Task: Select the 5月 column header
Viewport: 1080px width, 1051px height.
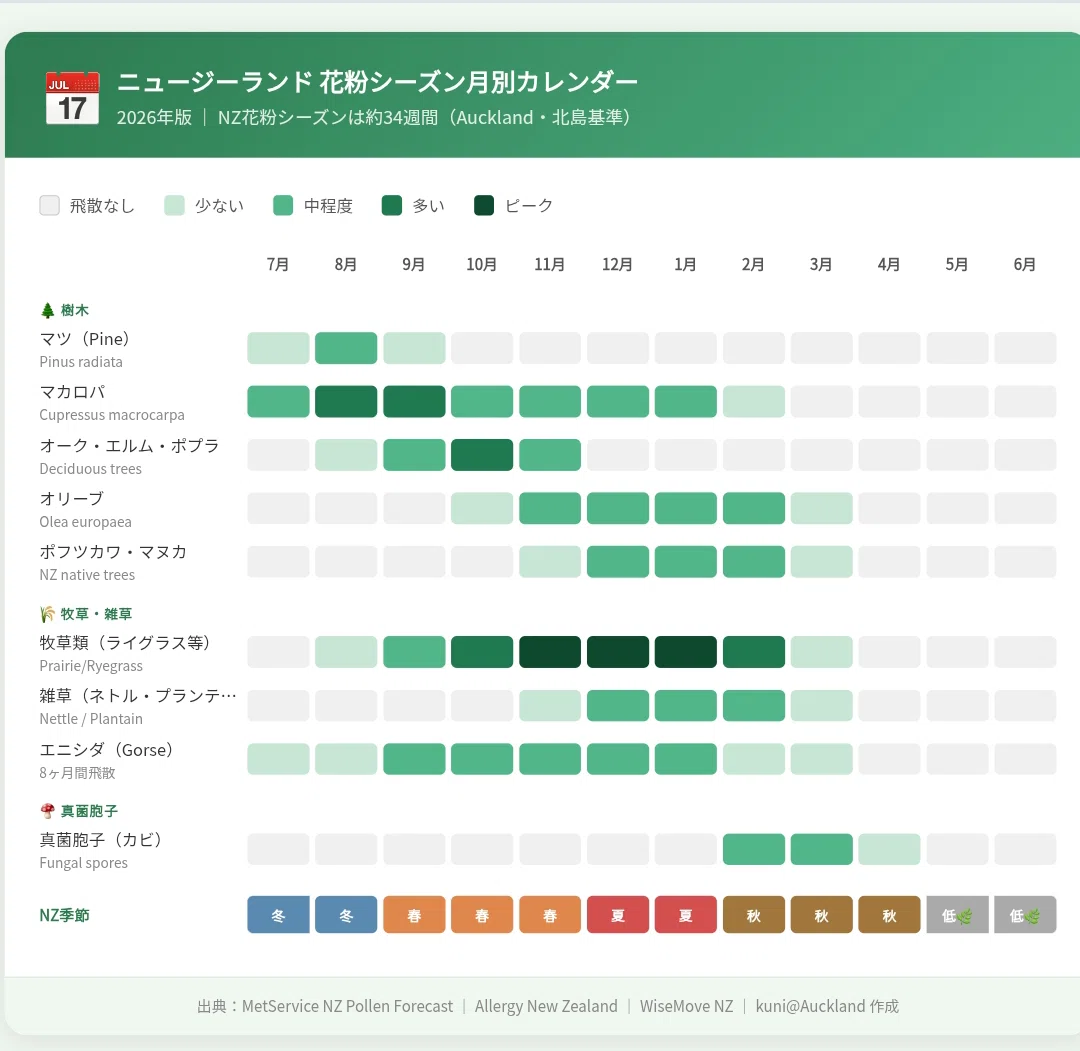Action: coord(957,264)
